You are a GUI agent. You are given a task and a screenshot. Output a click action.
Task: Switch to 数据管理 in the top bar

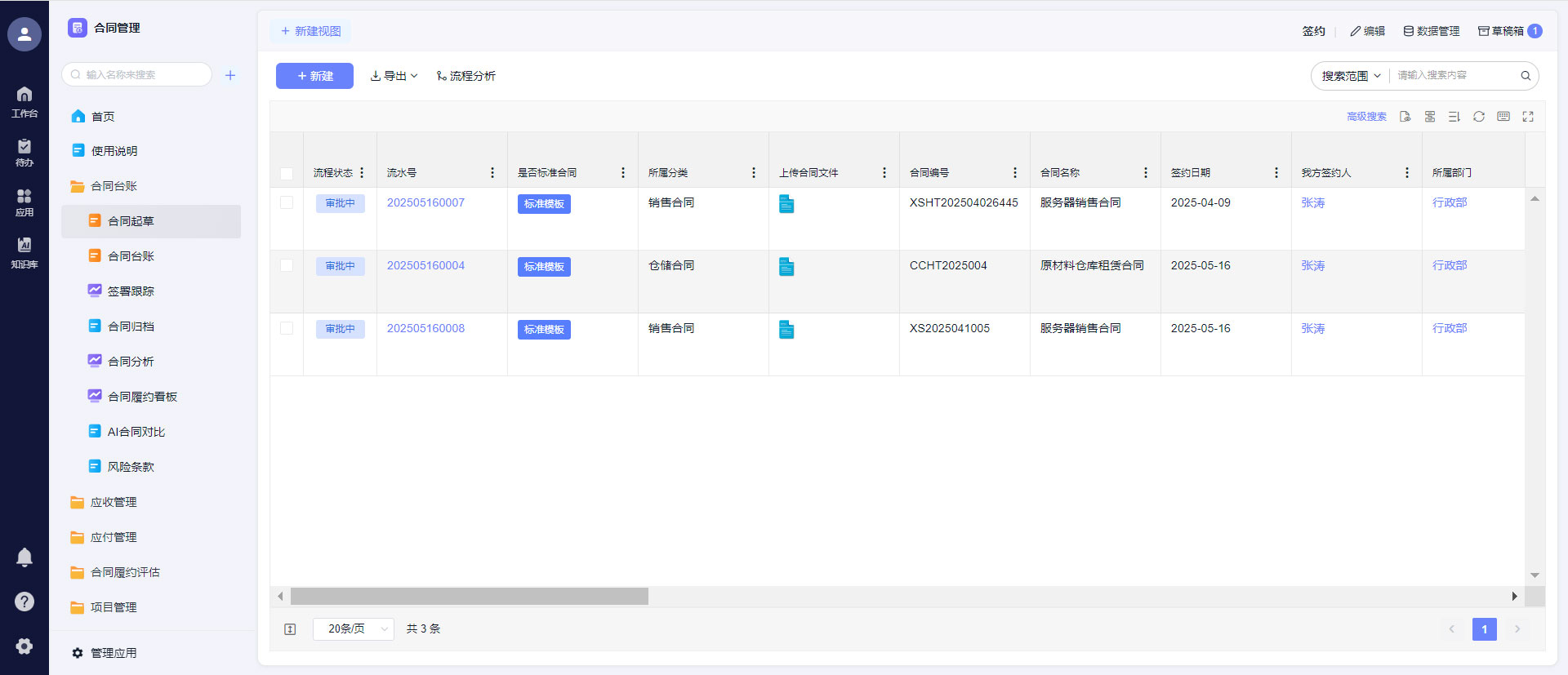point(1431,31)
